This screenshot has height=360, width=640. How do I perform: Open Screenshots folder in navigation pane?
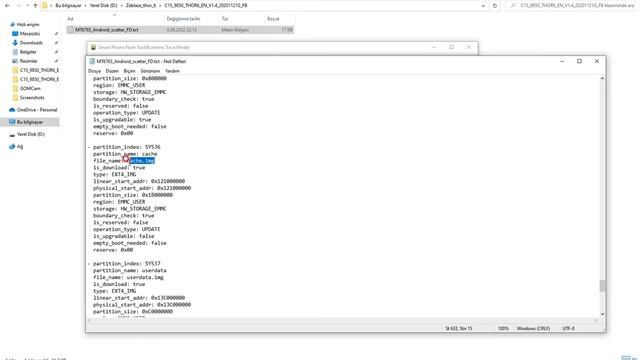(32, 98)
